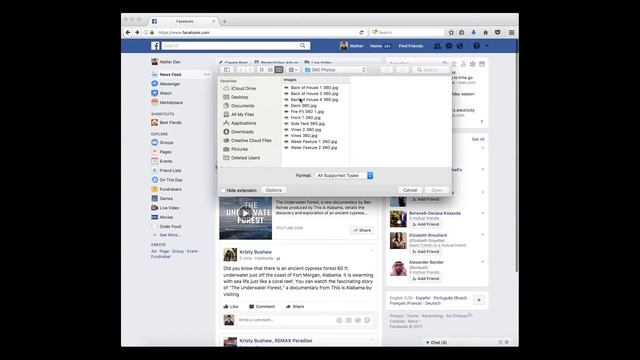This screenshot has width=640, height=360.
Task: Open the 360 Photos folder path dropdown
Action: tap(335, 70)
